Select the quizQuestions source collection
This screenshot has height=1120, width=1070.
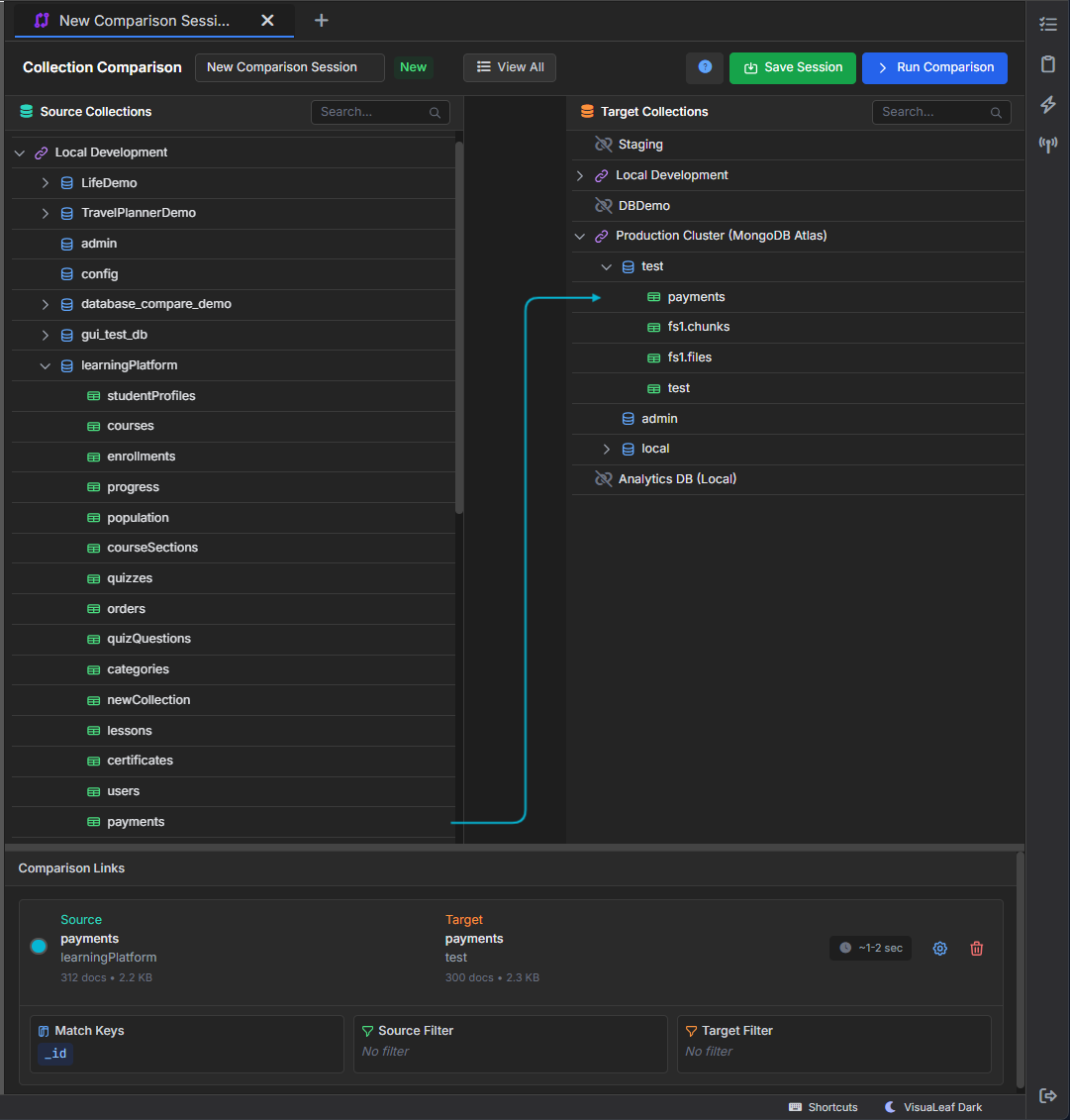click(x=234, y=640)
